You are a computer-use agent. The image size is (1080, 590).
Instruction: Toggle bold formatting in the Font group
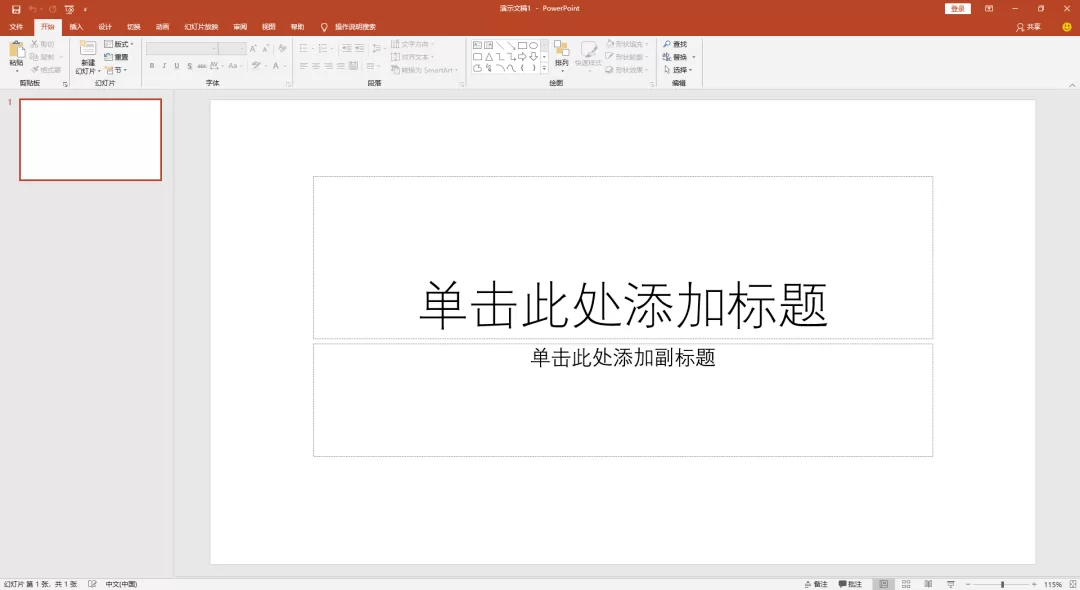click(151, 66)
